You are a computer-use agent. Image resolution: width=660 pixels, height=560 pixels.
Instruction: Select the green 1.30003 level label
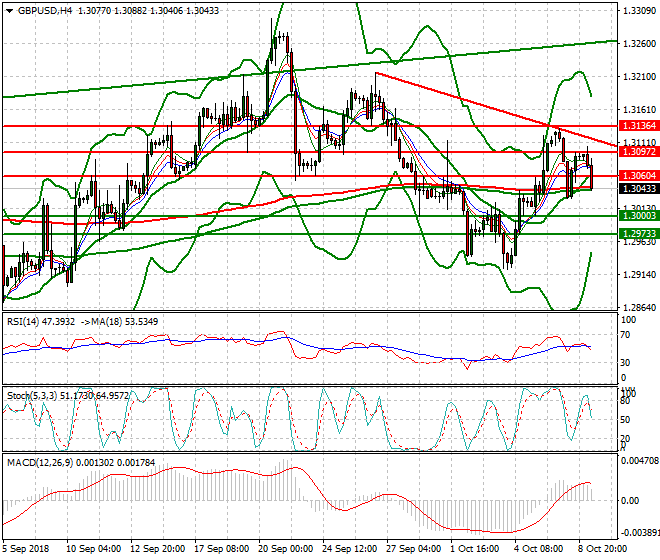[639, 216]
